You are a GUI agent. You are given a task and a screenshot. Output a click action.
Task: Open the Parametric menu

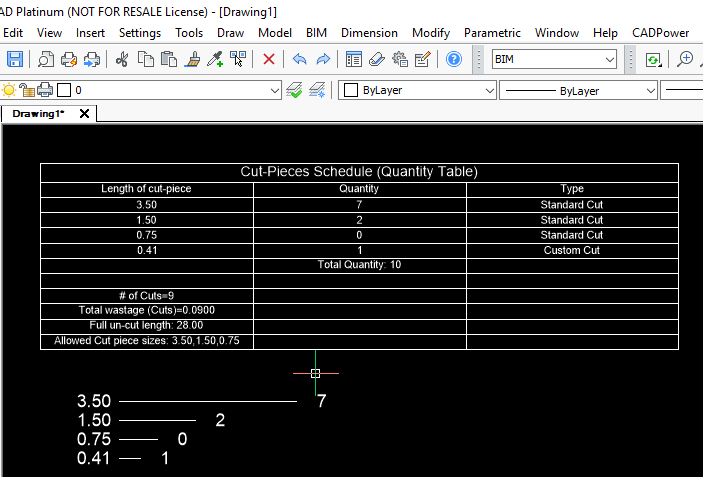click(492, 33)
